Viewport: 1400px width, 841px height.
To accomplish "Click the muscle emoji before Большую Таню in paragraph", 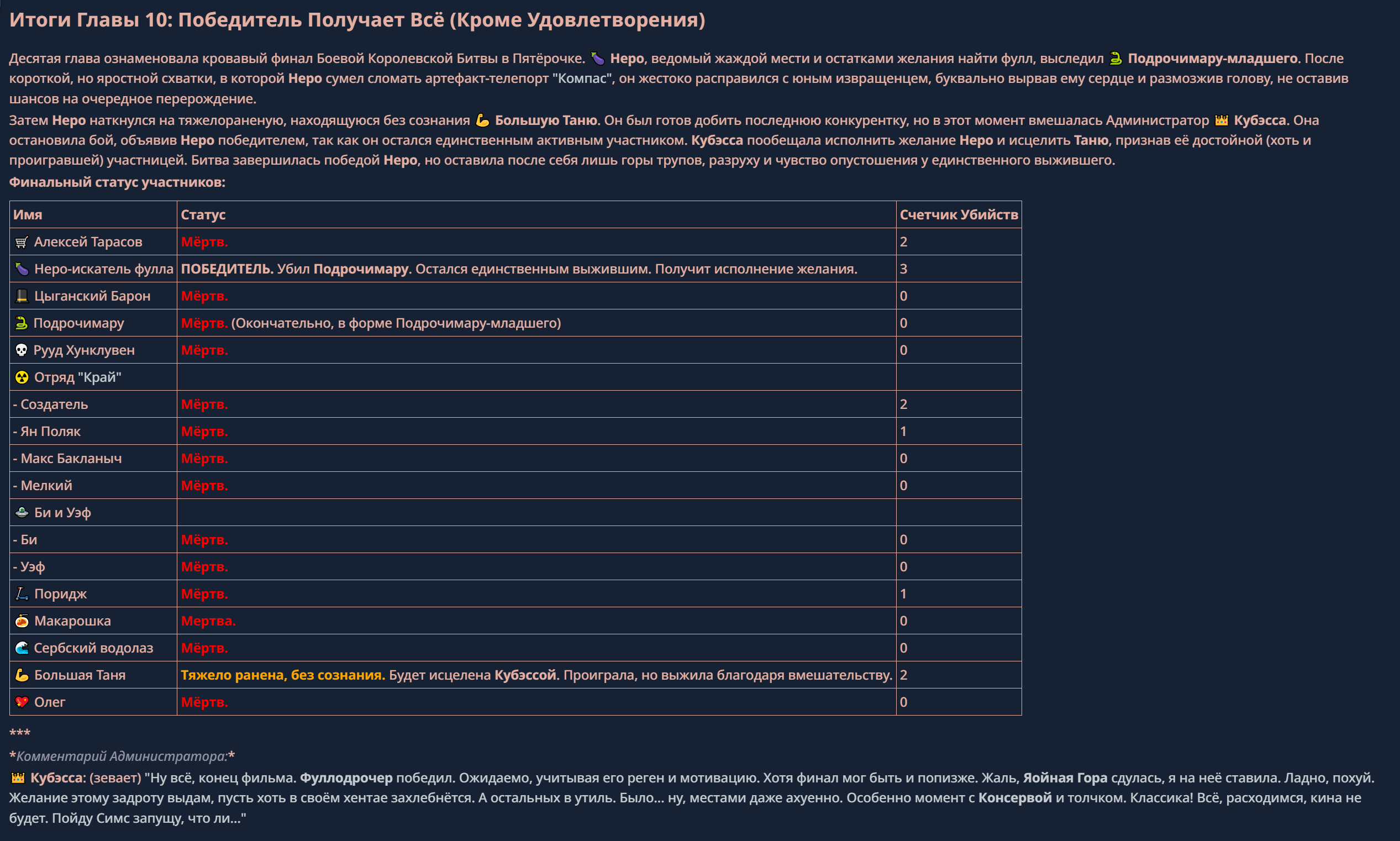I will coord(482,120).
